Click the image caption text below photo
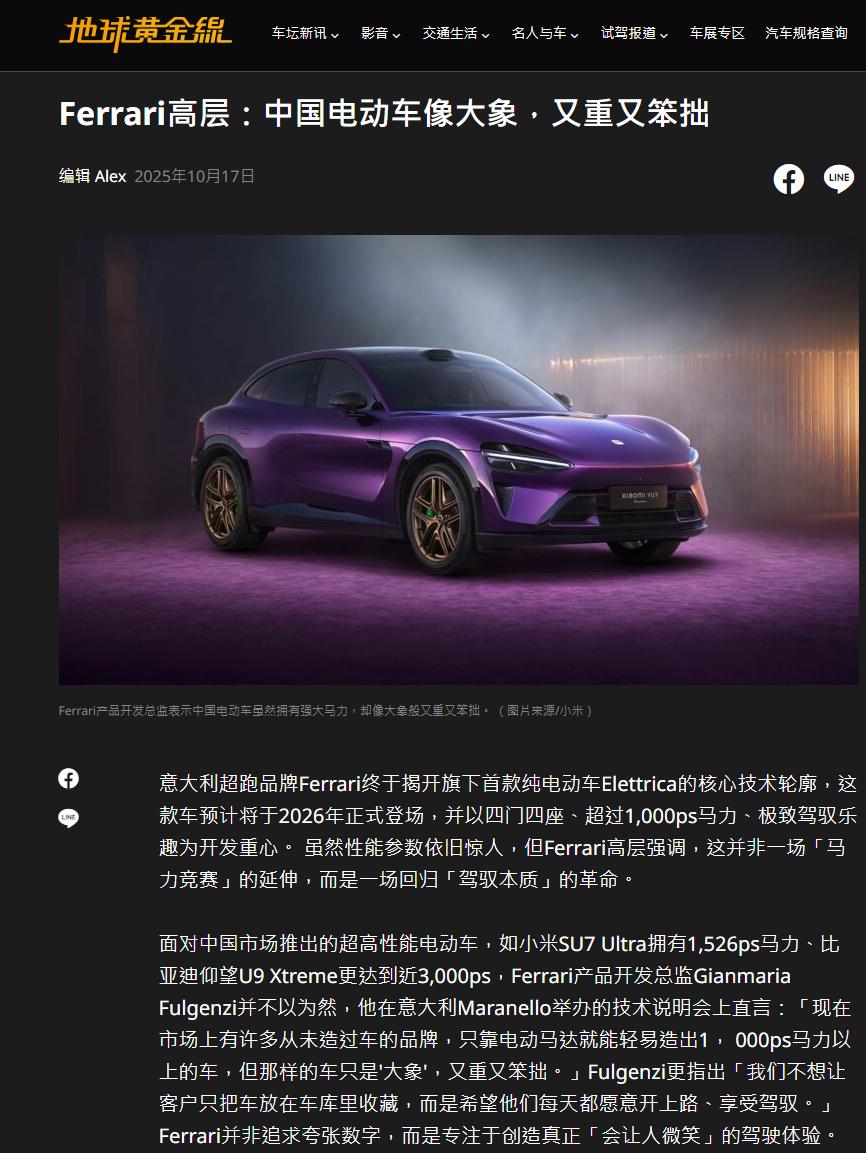The image size is (866, 1153). (326, 710)
